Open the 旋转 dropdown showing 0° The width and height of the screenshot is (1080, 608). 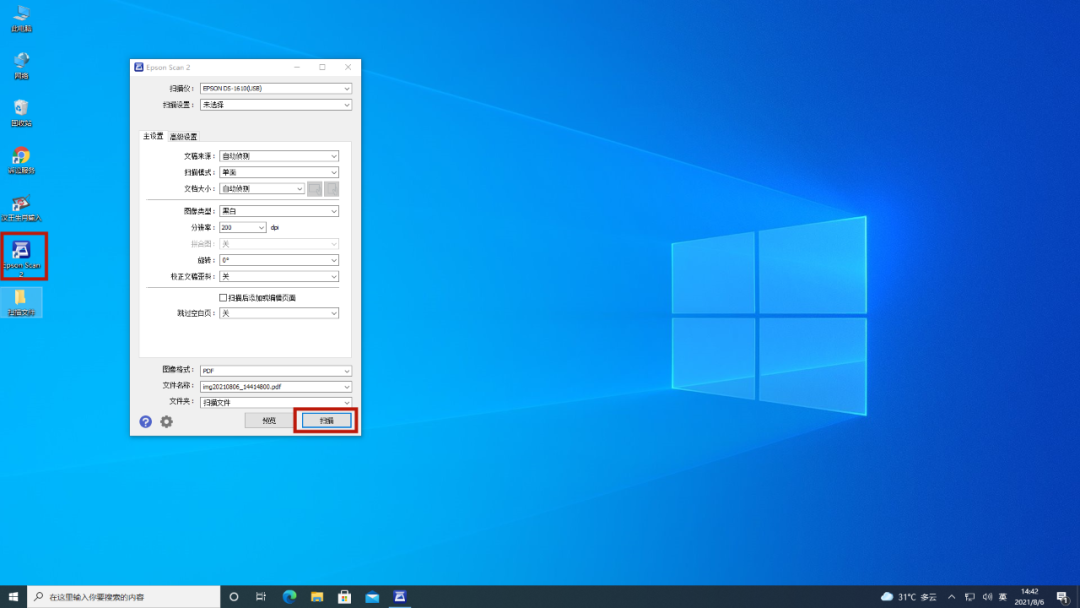click(278, 260)
